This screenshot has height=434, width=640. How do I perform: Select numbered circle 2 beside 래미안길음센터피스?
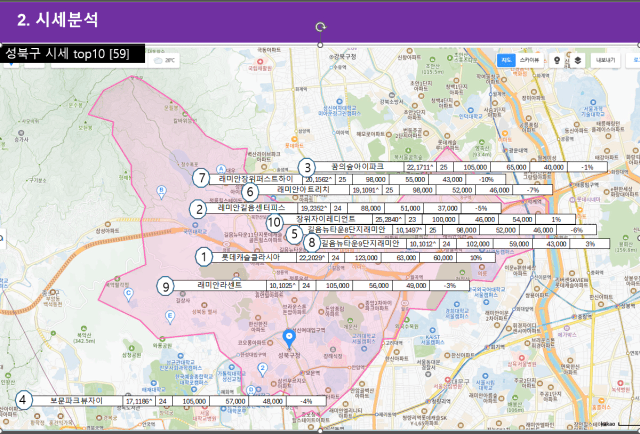(199, 209)
